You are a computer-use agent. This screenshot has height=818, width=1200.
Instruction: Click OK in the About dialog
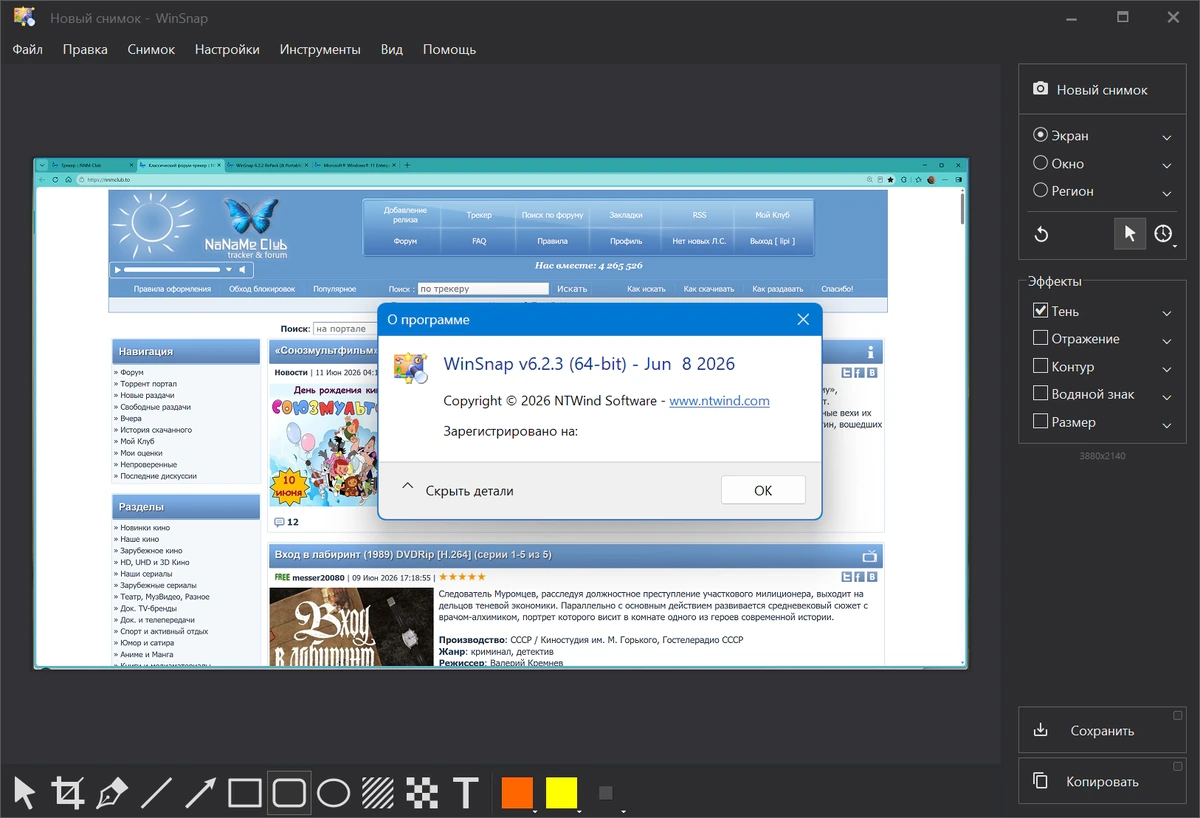[763, 490]
